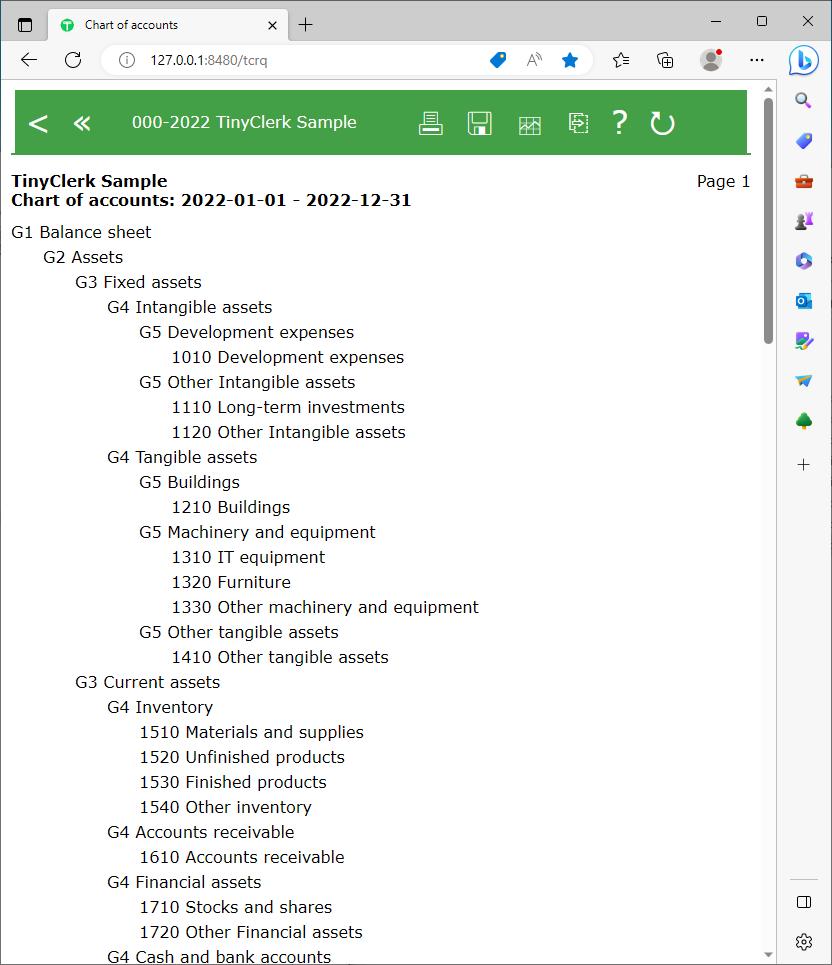Viewport: 832px width, 965px height.
Task: Click the 000-2022 TinyClerk Sample title
Action: 244,122
